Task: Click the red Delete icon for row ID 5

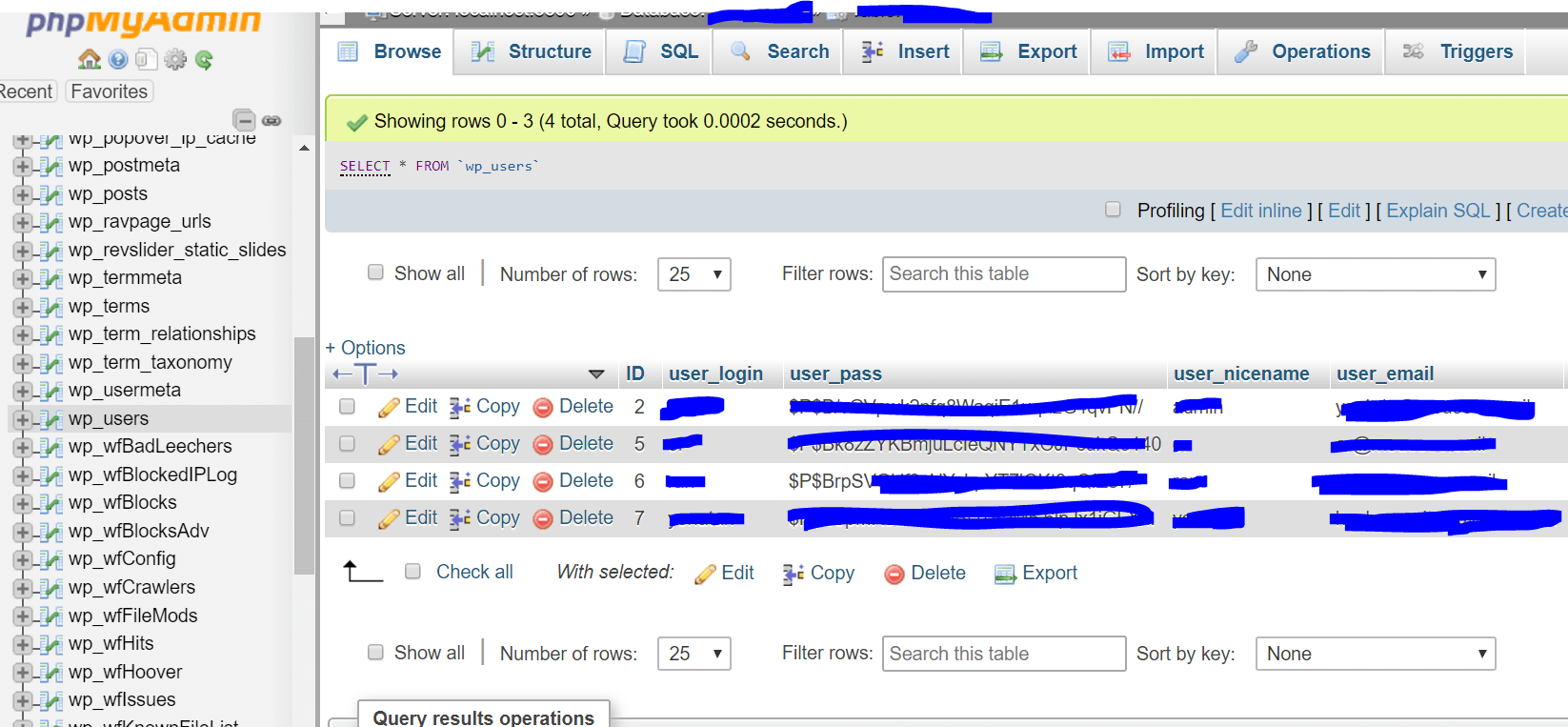Action: (543, 445)
